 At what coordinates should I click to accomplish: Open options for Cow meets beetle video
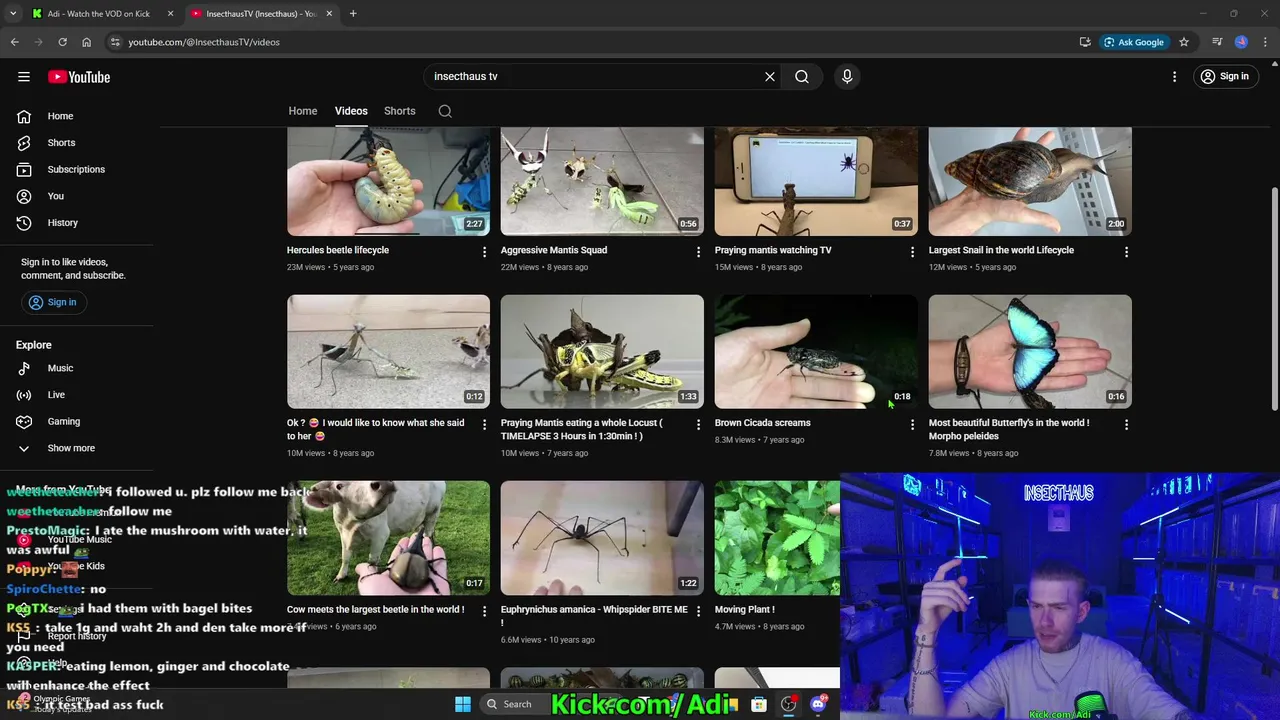[485, 611]
